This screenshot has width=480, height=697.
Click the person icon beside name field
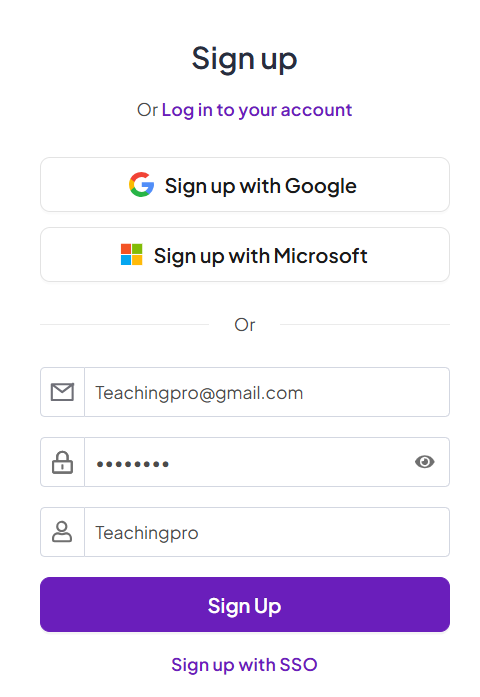[x=62, y=532]
